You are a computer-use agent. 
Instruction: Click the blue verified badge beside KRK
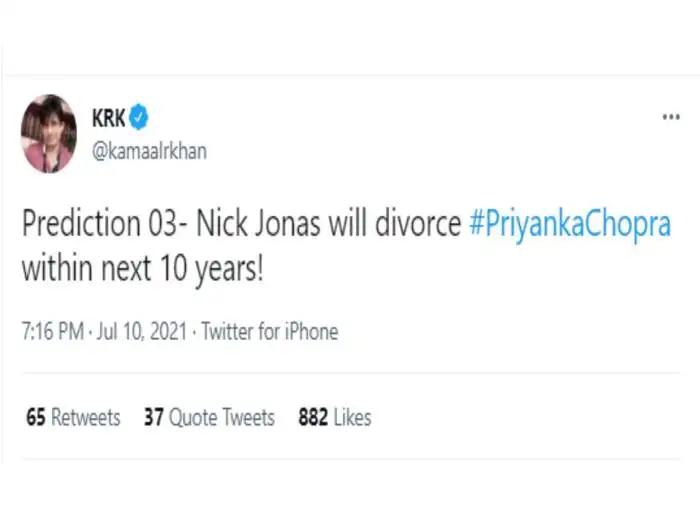pos(139,118)
